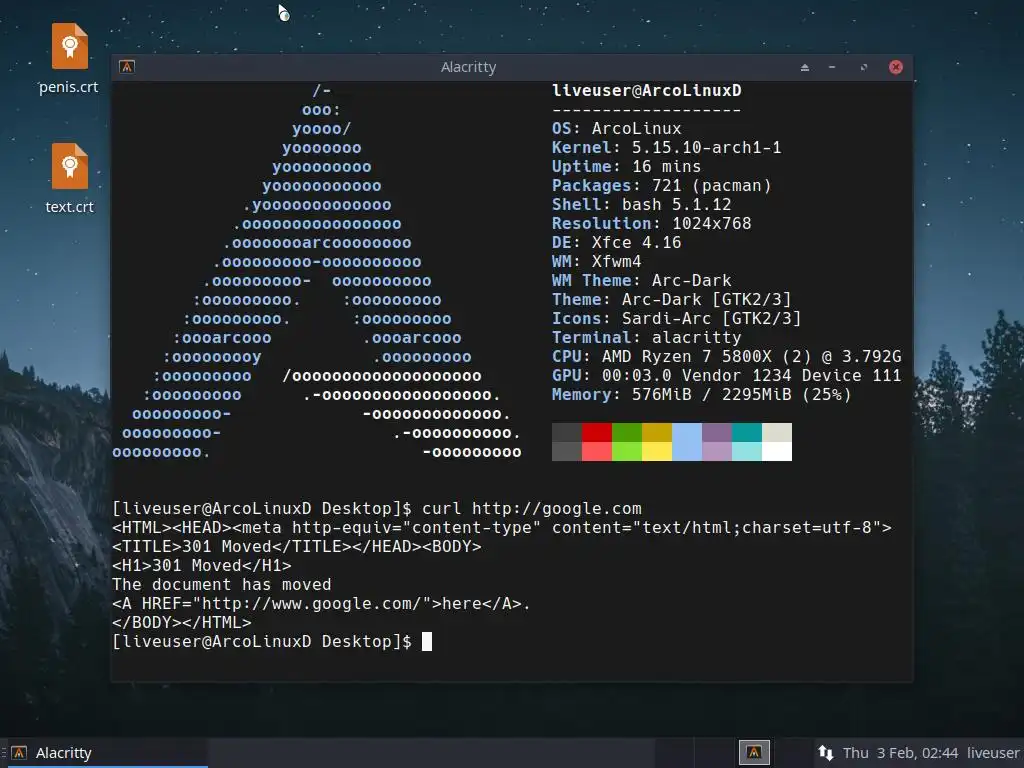Click the Alacritty window title text
The image size is (1024, 768).
pos(468,67)
